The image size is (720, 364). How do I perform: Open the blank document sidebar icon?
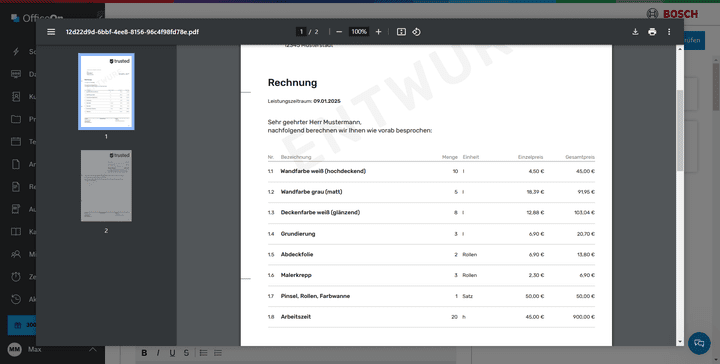16,164
